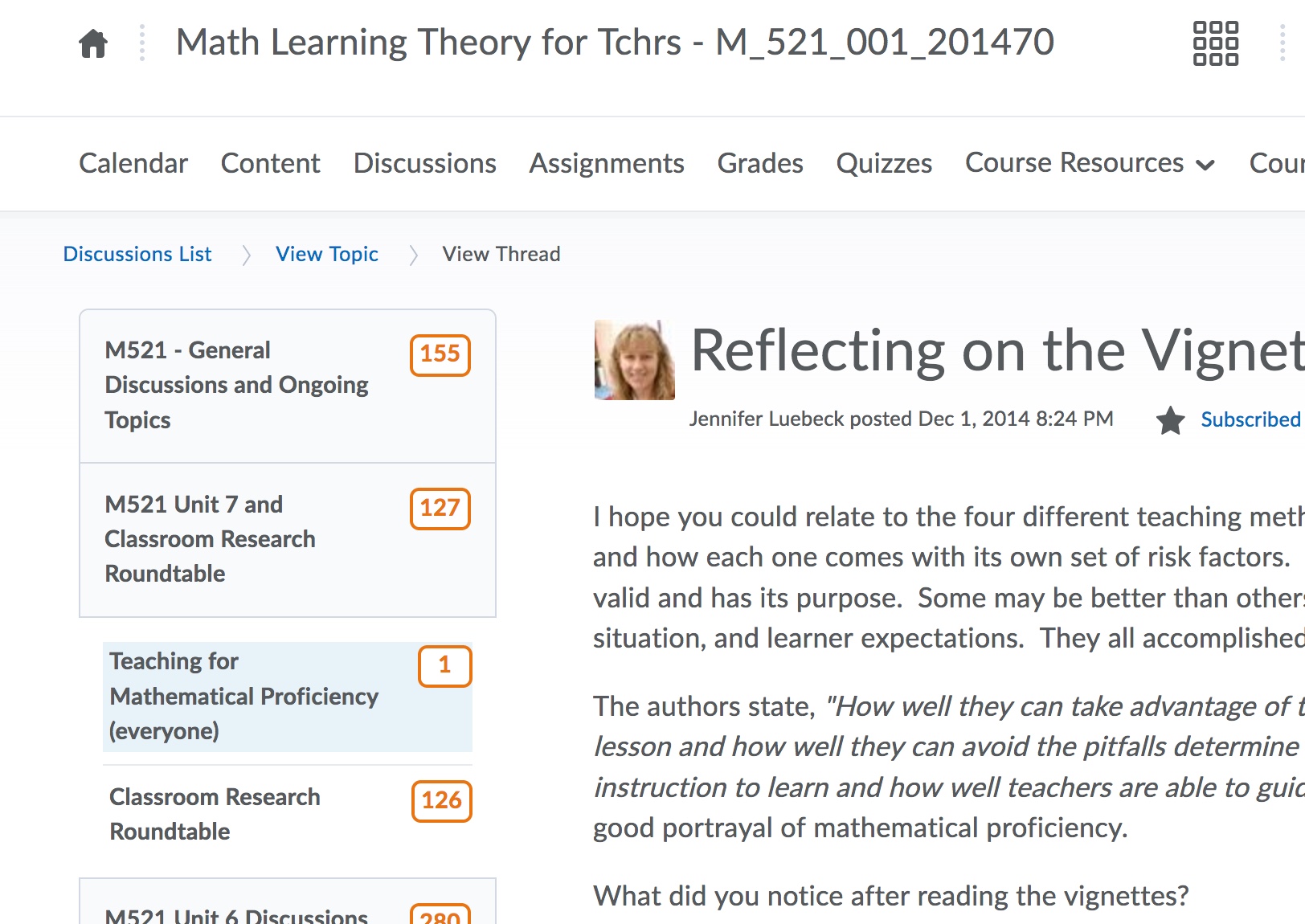Image resolution: width=1305 pixels, height=924 pixels.
Task: Toggle the Subscribed link
Action: tap(1250, 419)
